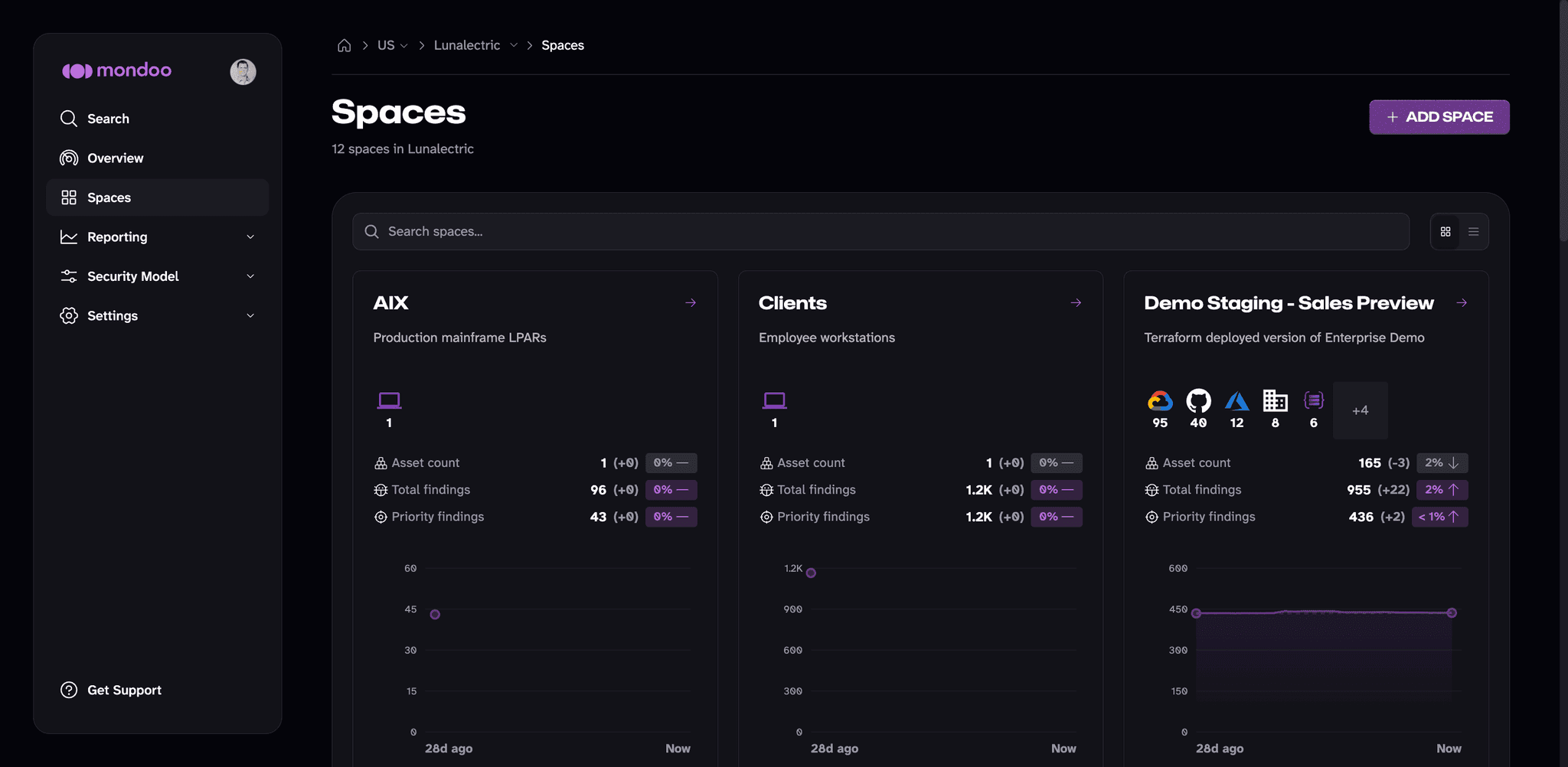Click Demo Staging Asset count 2% badge
Image resolution: width=1568 pixels, height=767 pixels.
click(x=1442, y=463)
